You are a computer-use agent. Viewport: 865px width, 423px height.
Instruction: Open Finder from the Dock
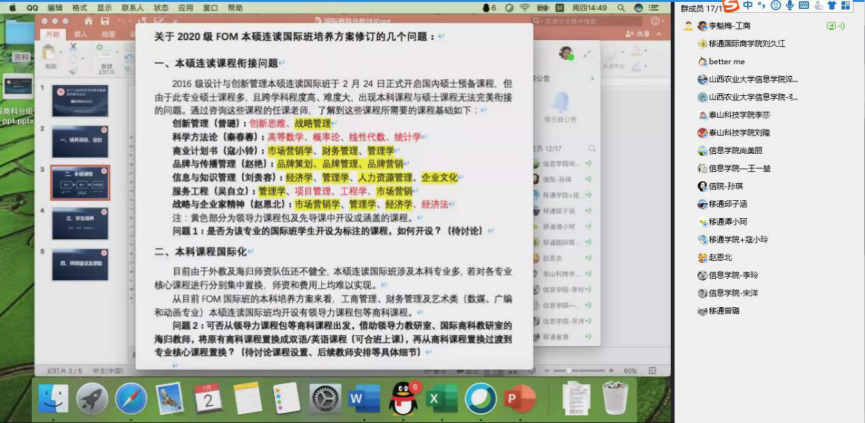[53, 398]
